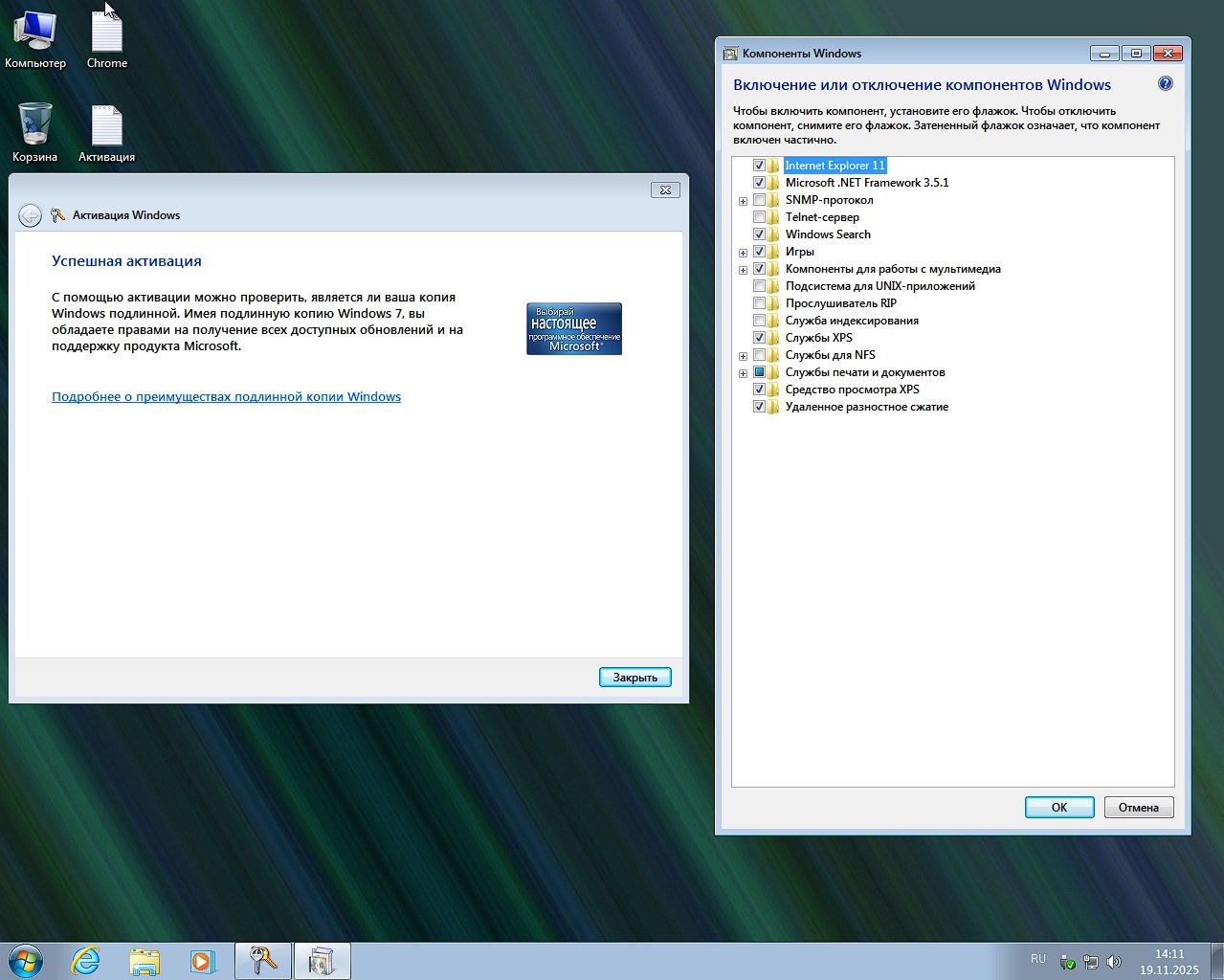Uncheck the Windows Search component
The width and height of the screenshot is (1224, 980).
click(x=759, y=234)
